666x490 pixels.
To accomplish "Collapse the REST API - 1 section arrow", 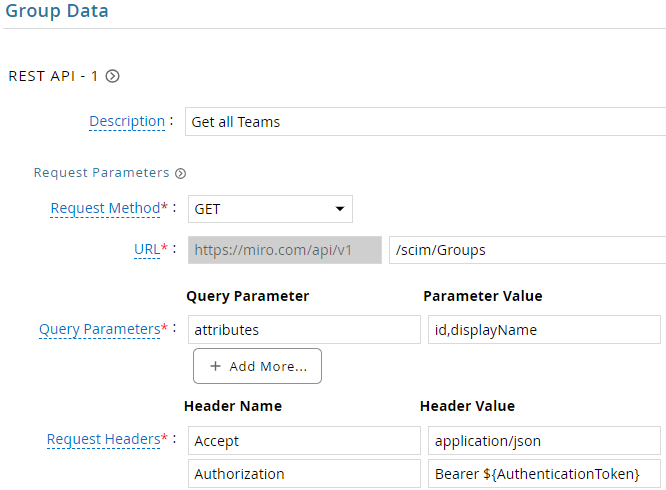I will 113,76.
